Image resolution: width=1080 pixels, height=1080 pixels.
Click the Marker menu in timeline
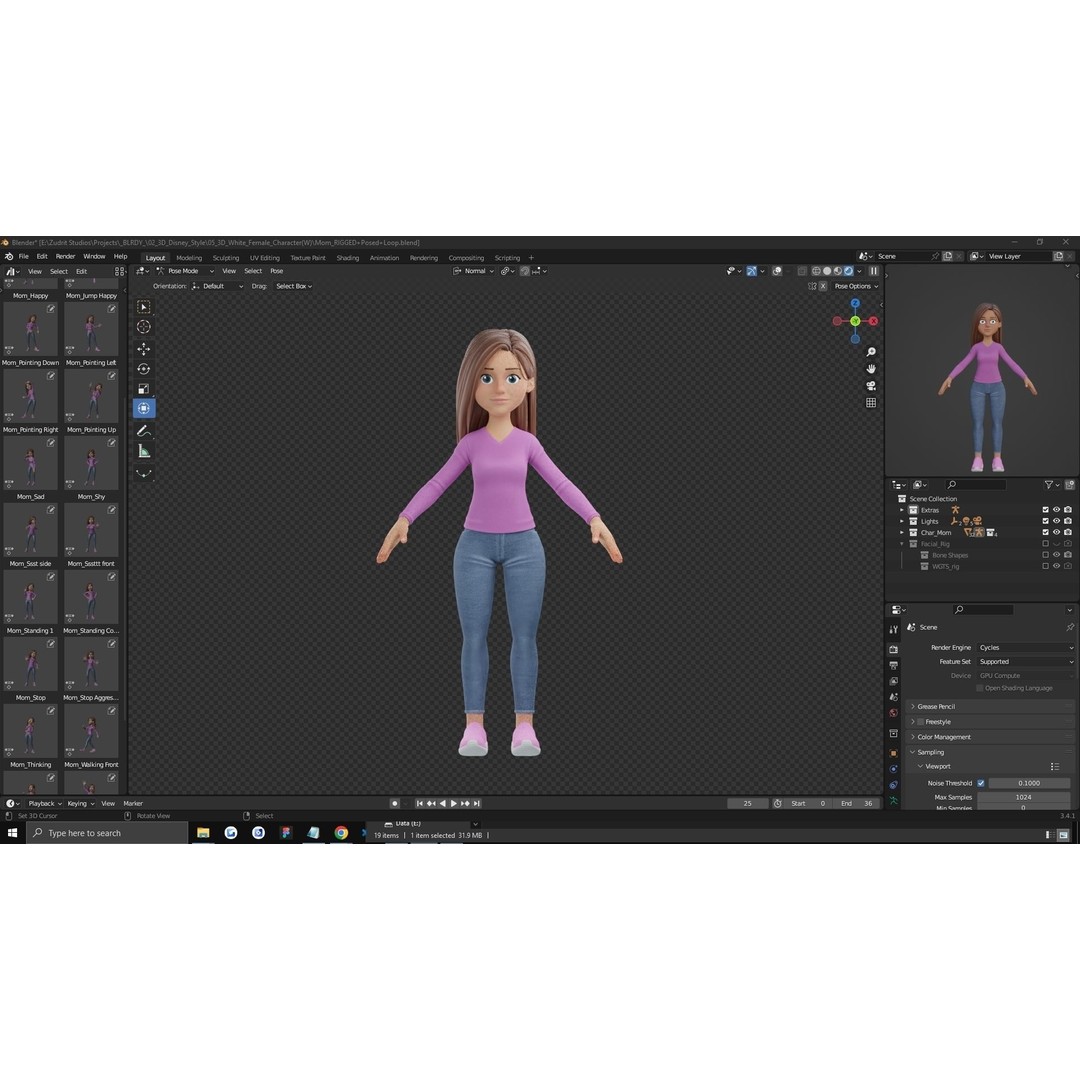(133, 804)
